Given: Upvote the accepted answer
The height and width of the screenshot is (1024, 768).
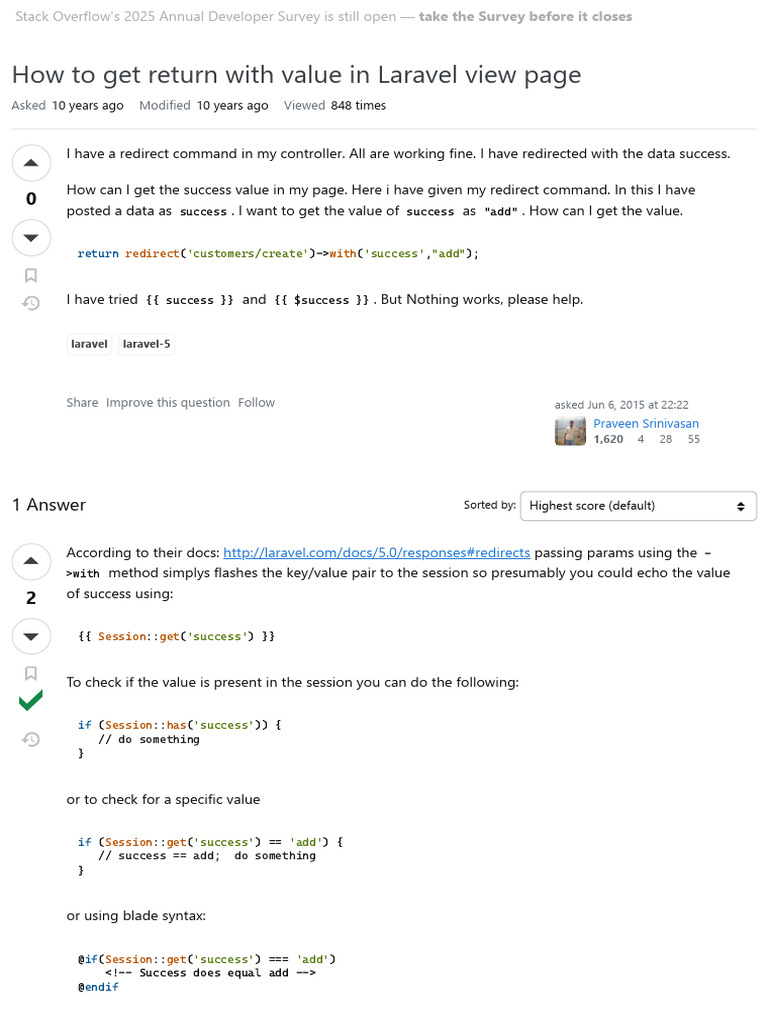Looking at the screenshot, I should 31,561.
